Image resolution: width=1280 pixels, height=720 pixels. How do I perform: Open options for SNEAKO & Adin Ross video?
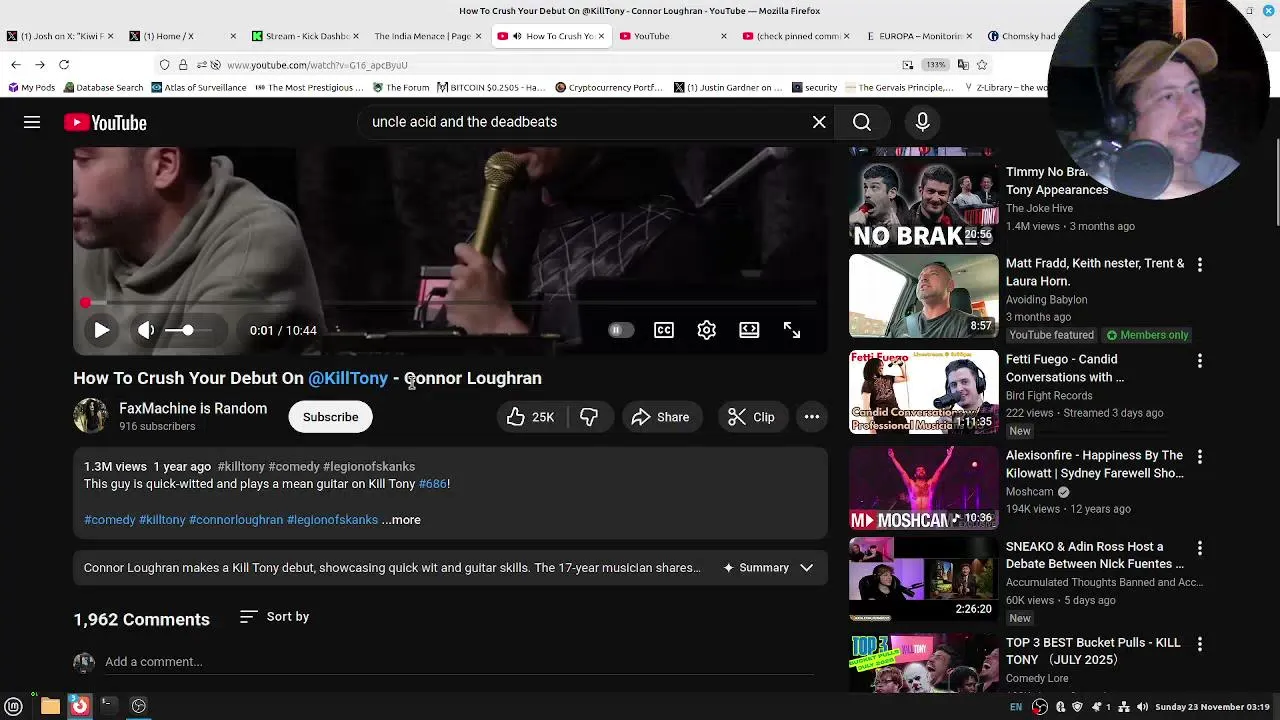[x=1200, y=548]
